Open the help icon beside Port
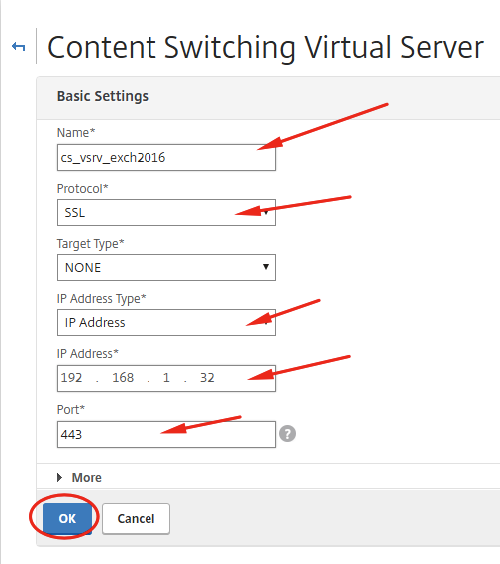Screen dimensions: 500x564 pos(287,433)
